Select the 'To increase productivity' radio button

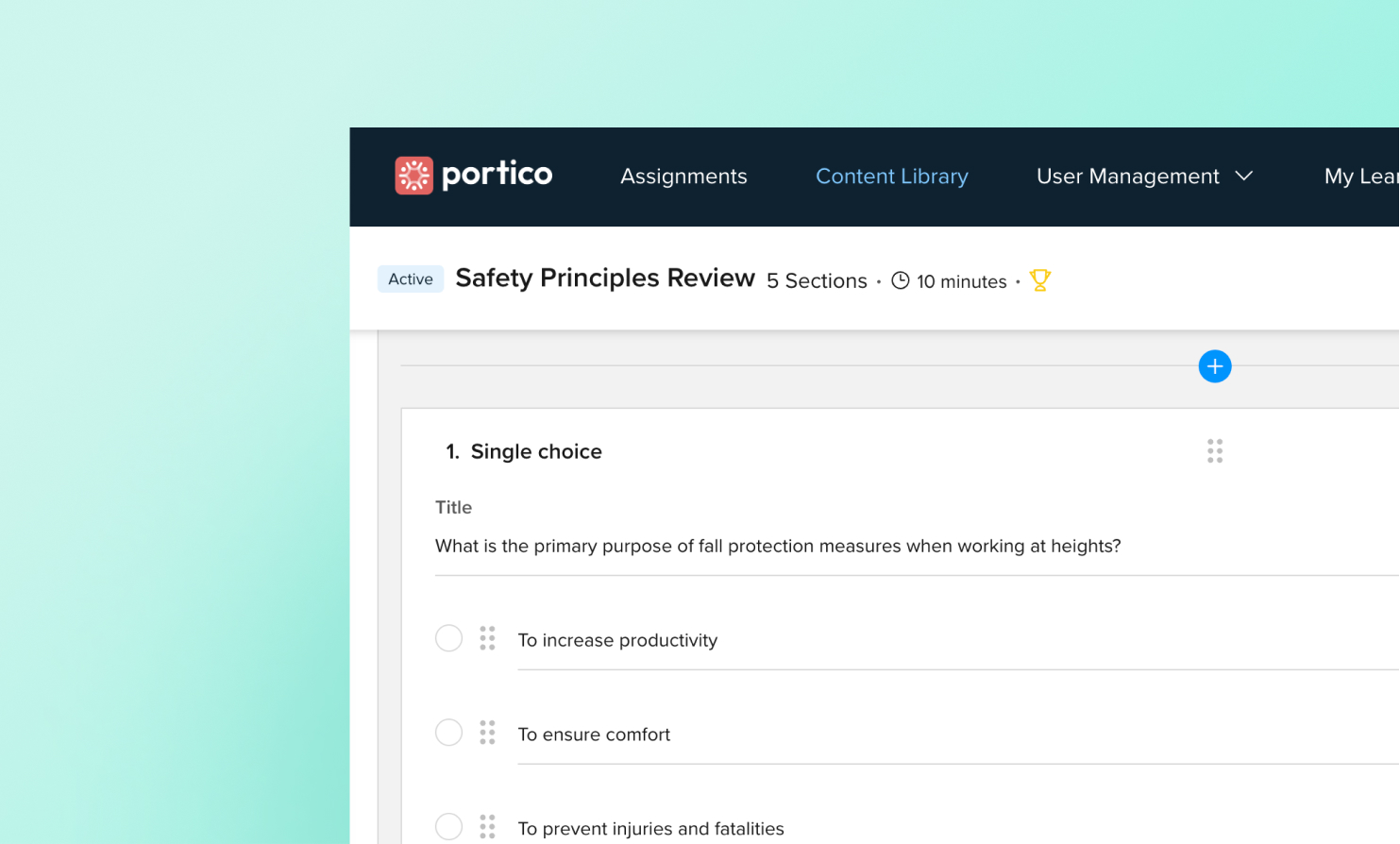(448, 638)
